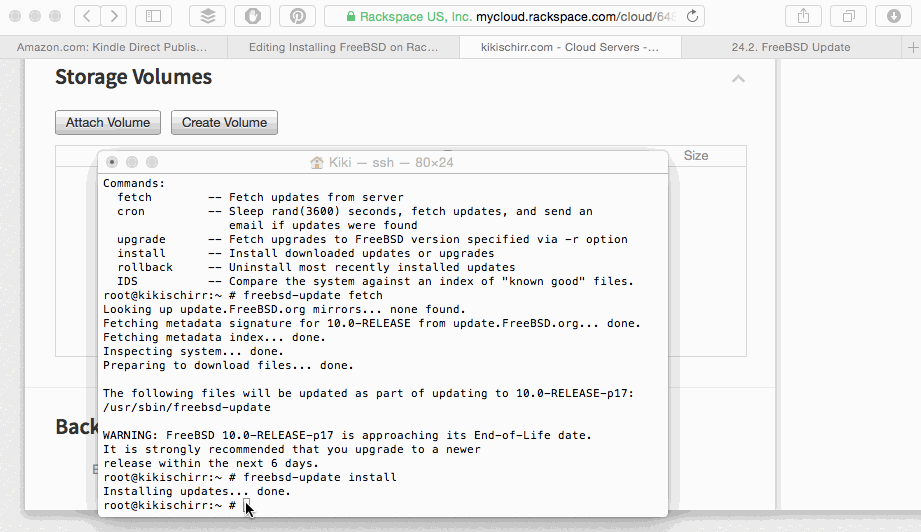Image resolution: width=921 pixels, height=532 pixels.
Task: Switch to 24.2. FreeBSD Update tab
Action: pos(791,48)
